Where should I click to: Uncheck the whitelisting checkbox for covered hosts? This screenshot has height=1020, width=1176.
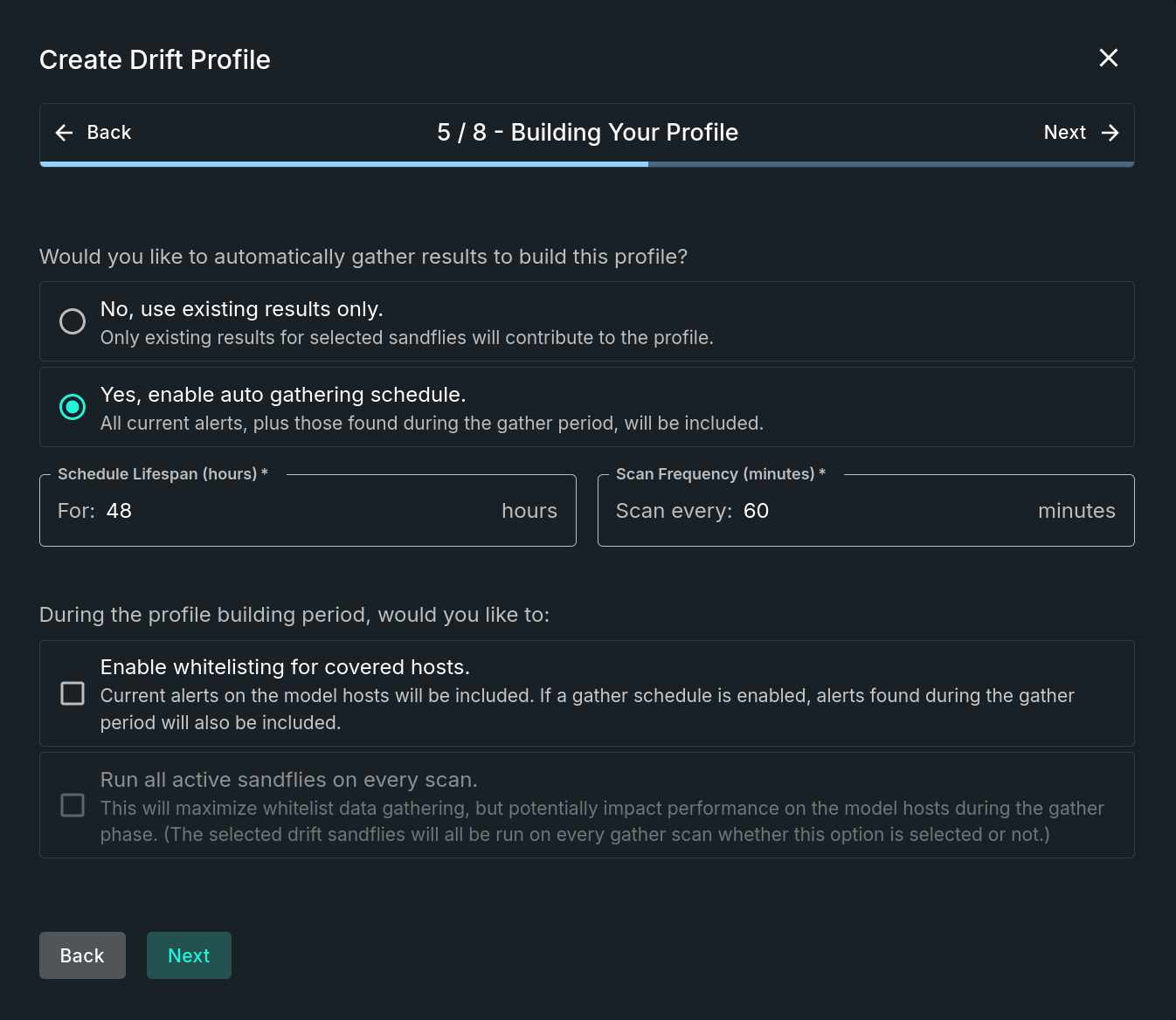(x=73, y=693)
